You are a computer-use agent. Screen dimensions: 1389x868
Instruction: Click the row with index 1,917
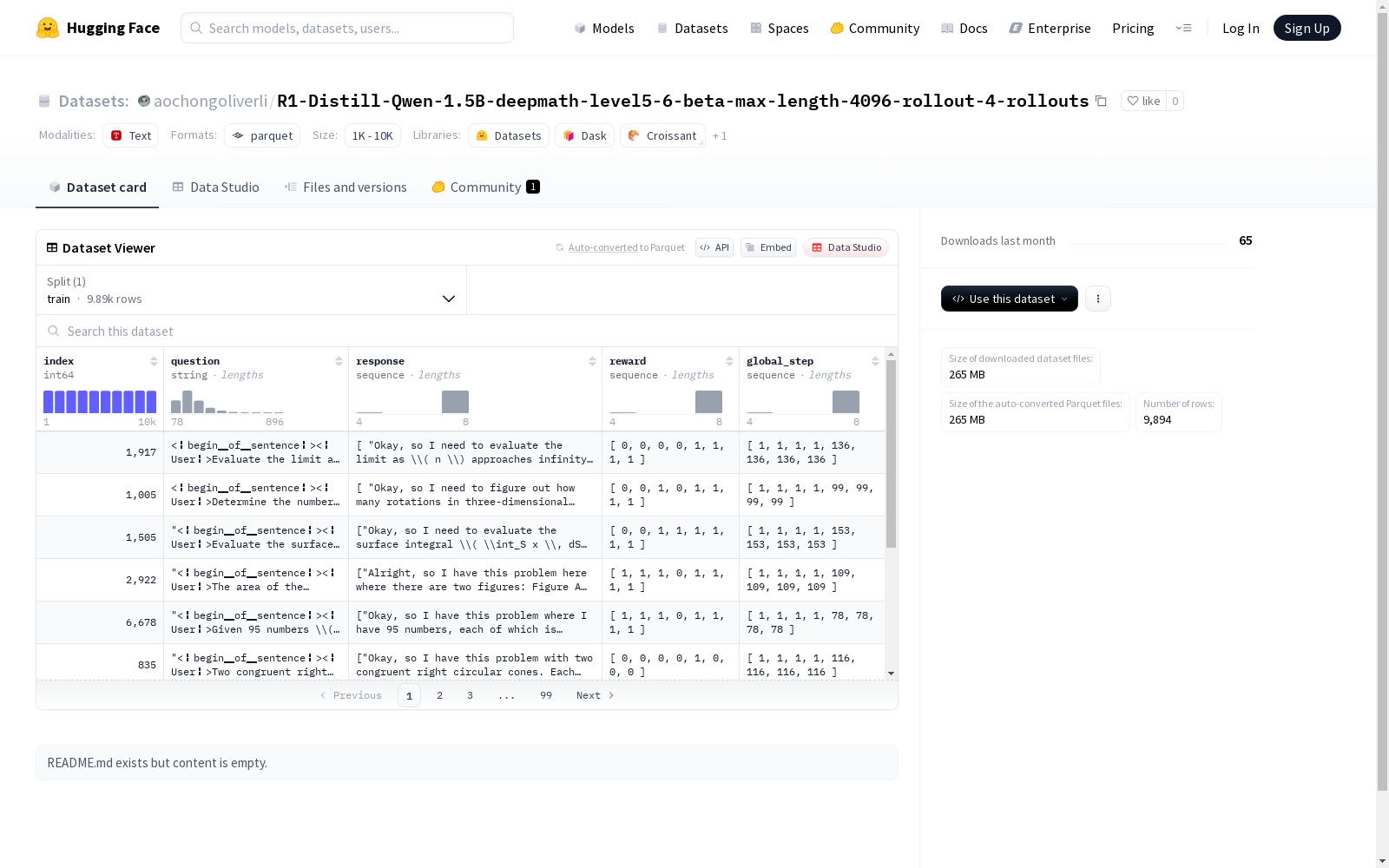click(x=460, y=452)
